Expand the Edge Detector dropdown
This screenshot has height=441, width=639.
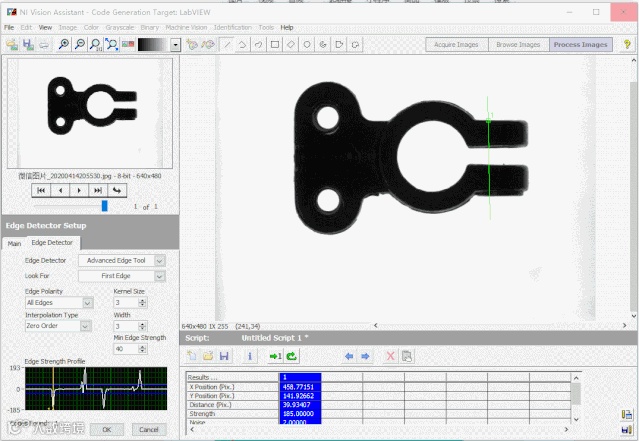[160, 260]
